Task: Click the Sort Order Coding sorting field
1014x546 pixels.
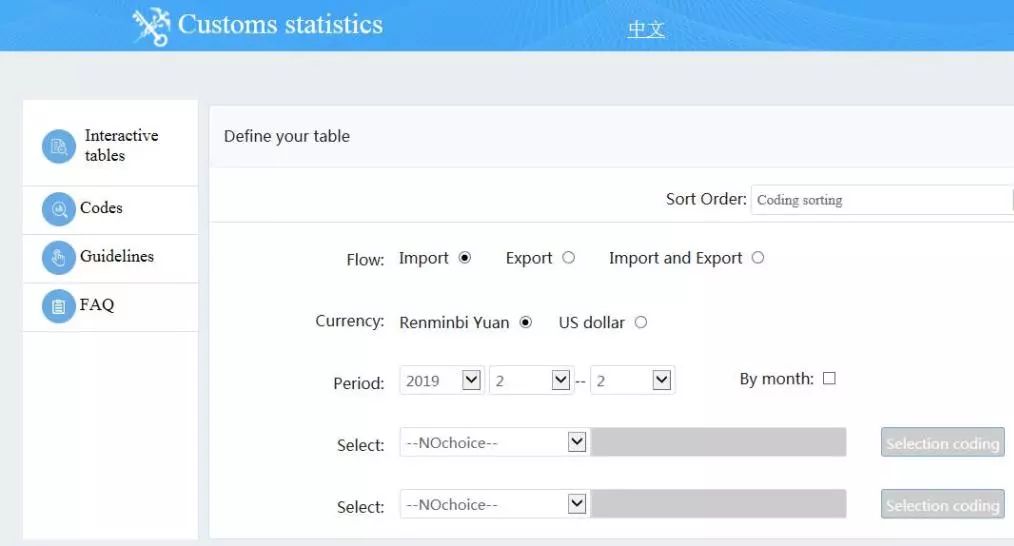Action: coord(881,200)
